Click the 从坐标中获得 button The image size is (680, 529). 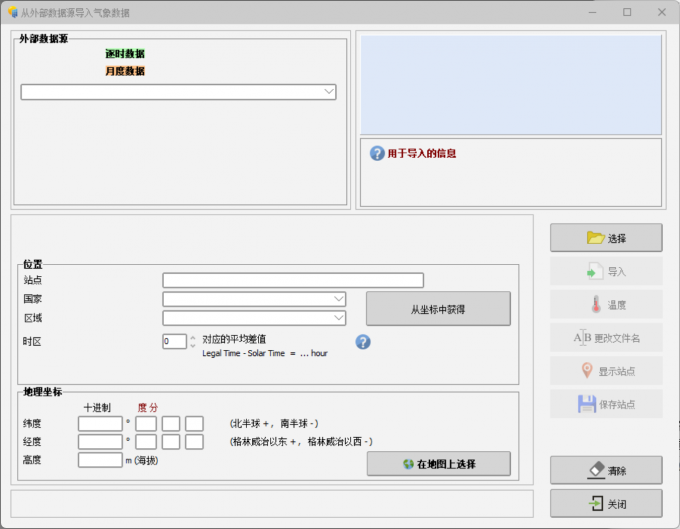(x=438, y=309)
